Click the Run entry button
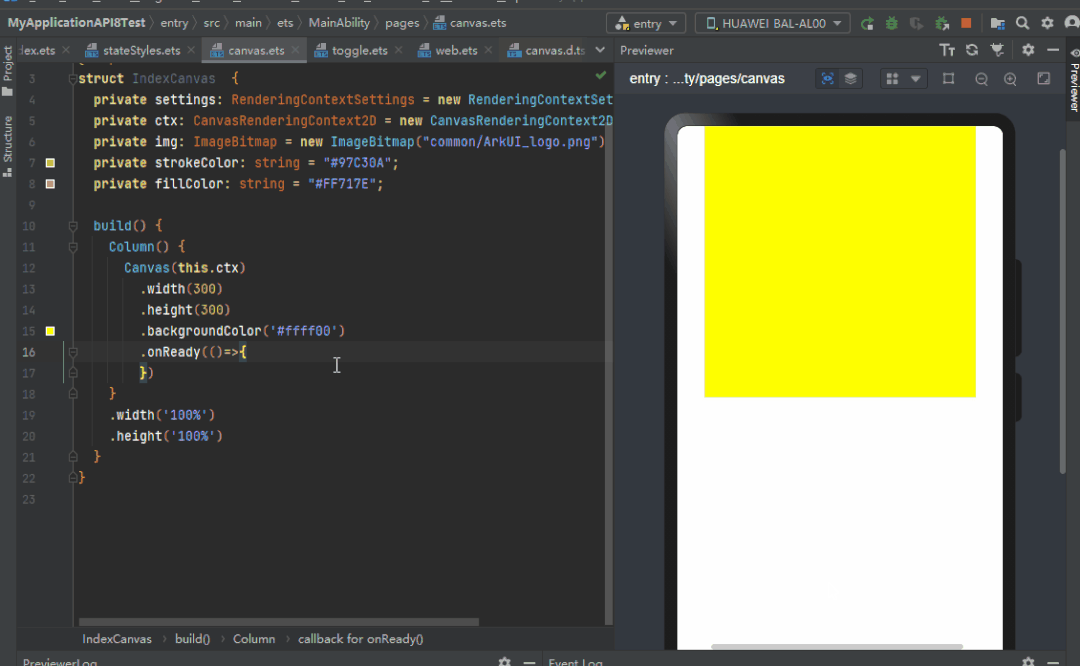This screenshot has height=666, width=1080. [867, 23]
